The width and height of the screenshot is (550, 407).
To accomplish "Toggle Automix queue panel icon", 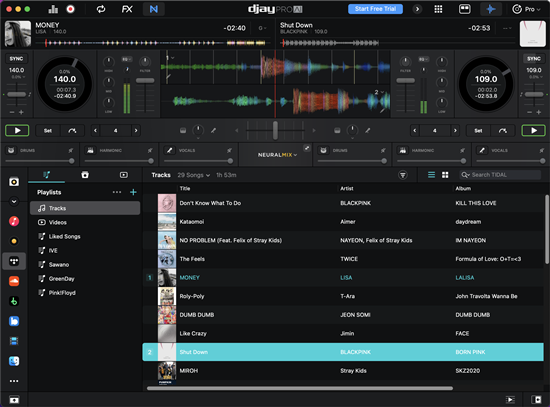I will (x=510, y=400).
